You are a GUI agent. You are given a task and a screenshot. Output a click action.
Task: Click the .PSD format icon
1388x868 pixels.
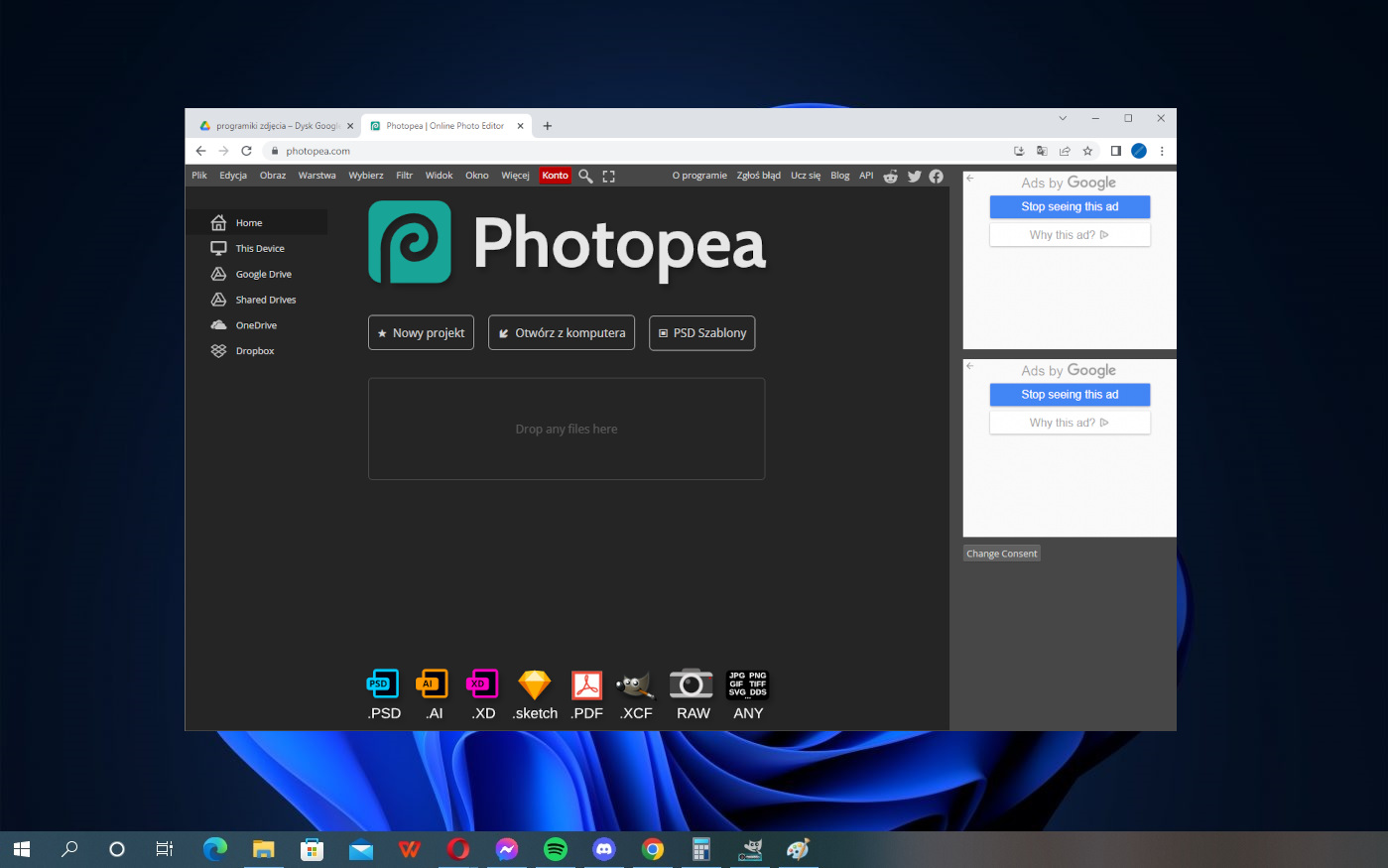383,683
